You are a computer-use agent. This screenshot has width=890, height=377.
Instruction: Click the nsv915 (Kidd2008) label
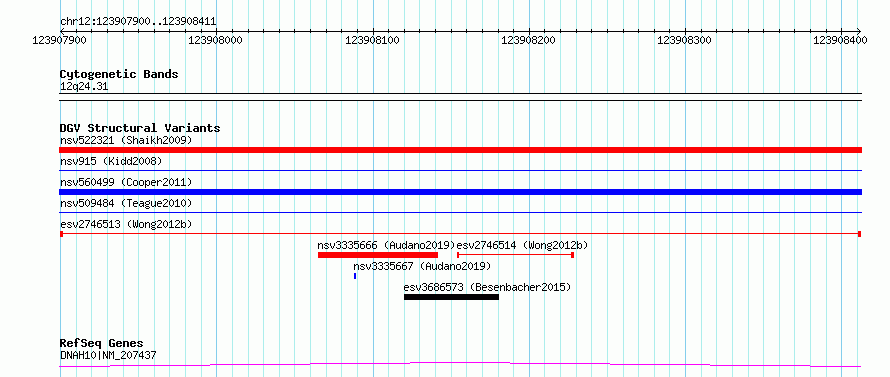pyautogui.click(x=111, y=161)
